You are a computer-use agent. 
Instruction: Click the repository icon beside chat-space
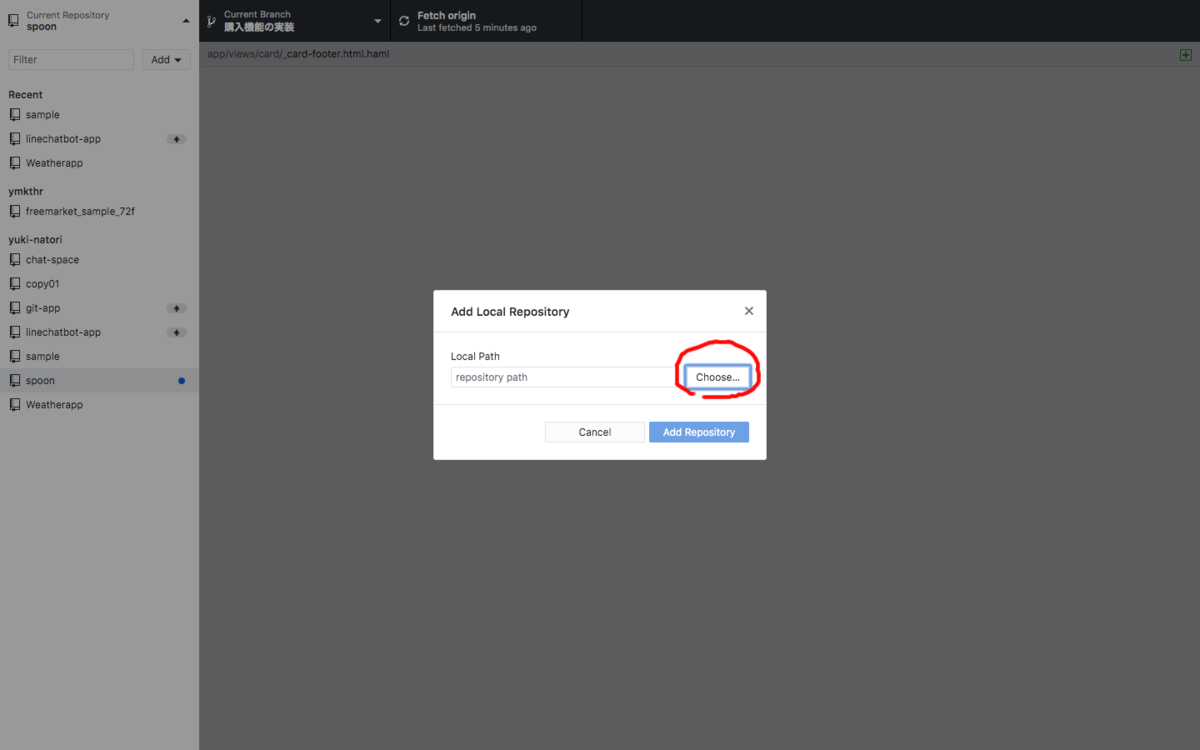click(15, 260)
